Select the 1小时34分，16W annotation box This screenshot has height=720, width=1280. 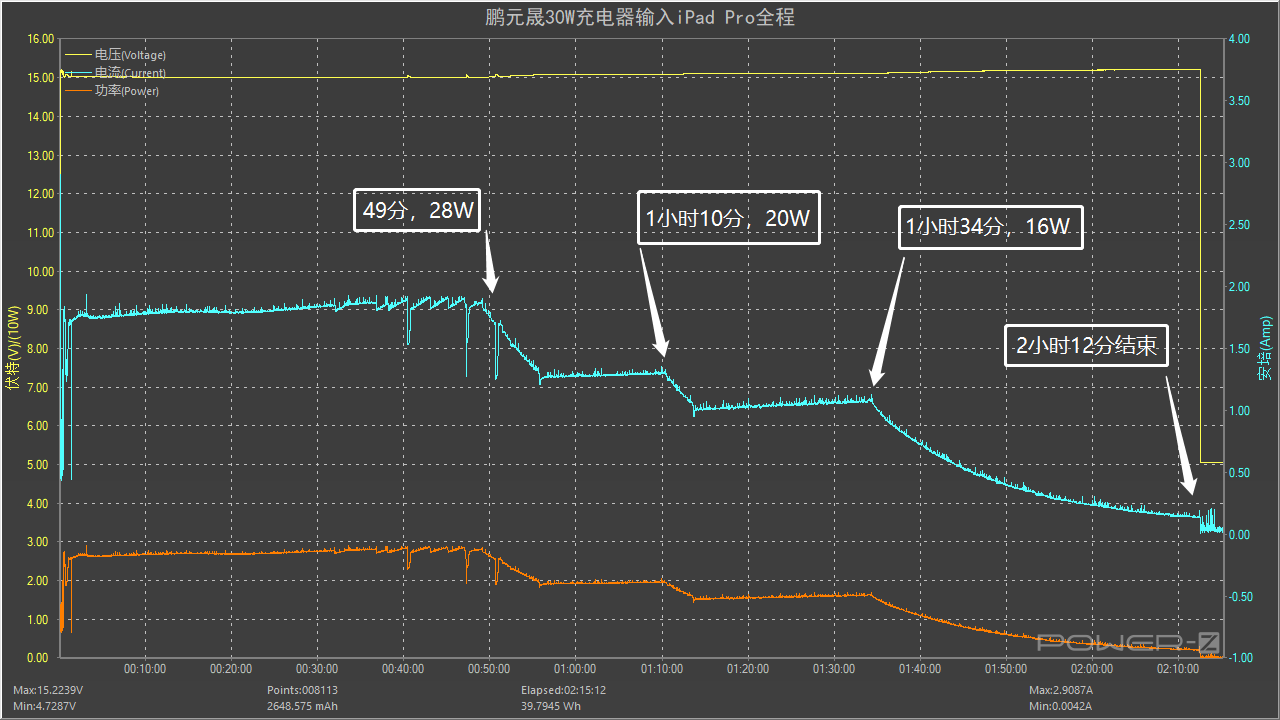[x=991, y=227]
